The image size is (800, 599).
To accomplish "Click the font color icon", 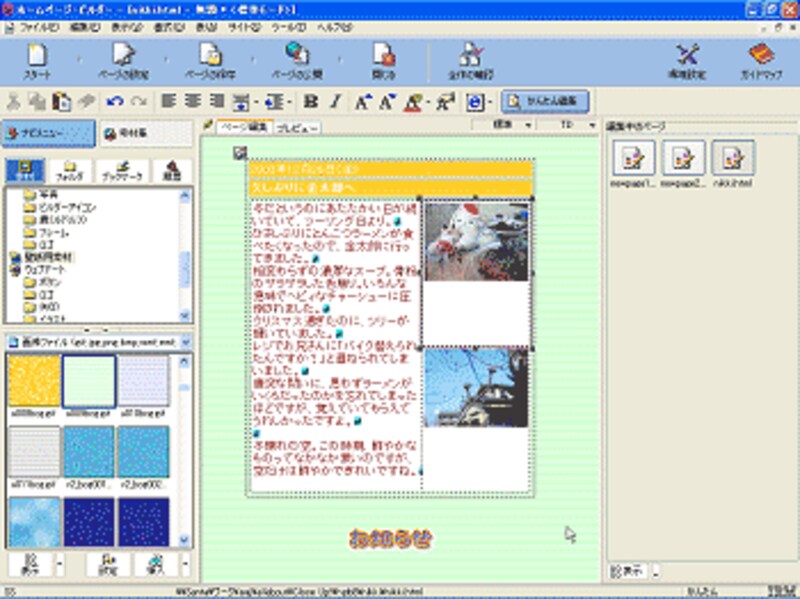I will point(413,102).
